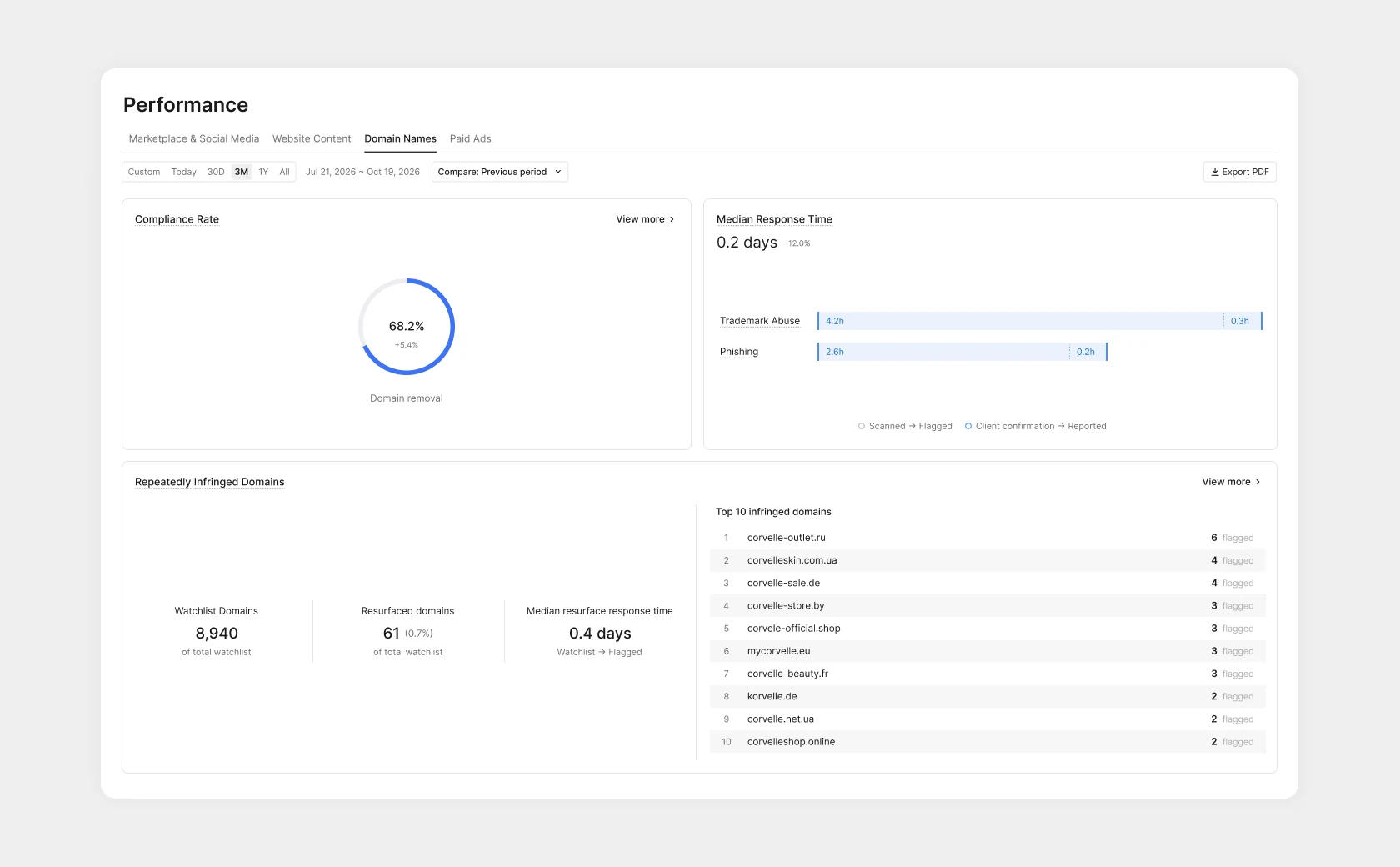Click the Top 10 infringed domains heading
The image size is (1400, 867).
[773, 512]
